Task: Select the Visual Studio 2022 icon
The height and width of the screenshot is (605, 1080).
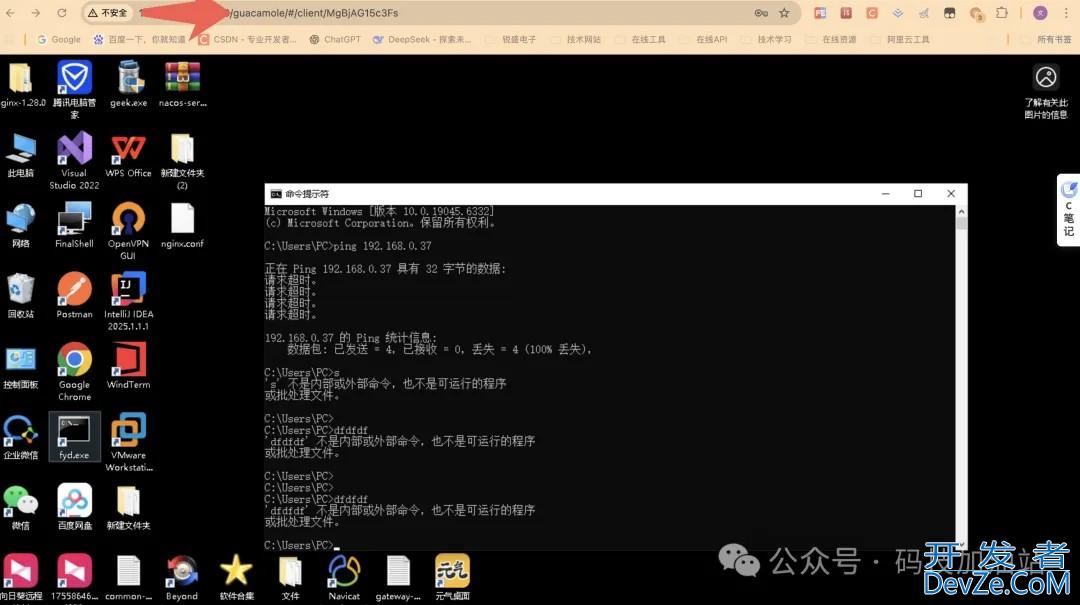Action: (74, 149)
